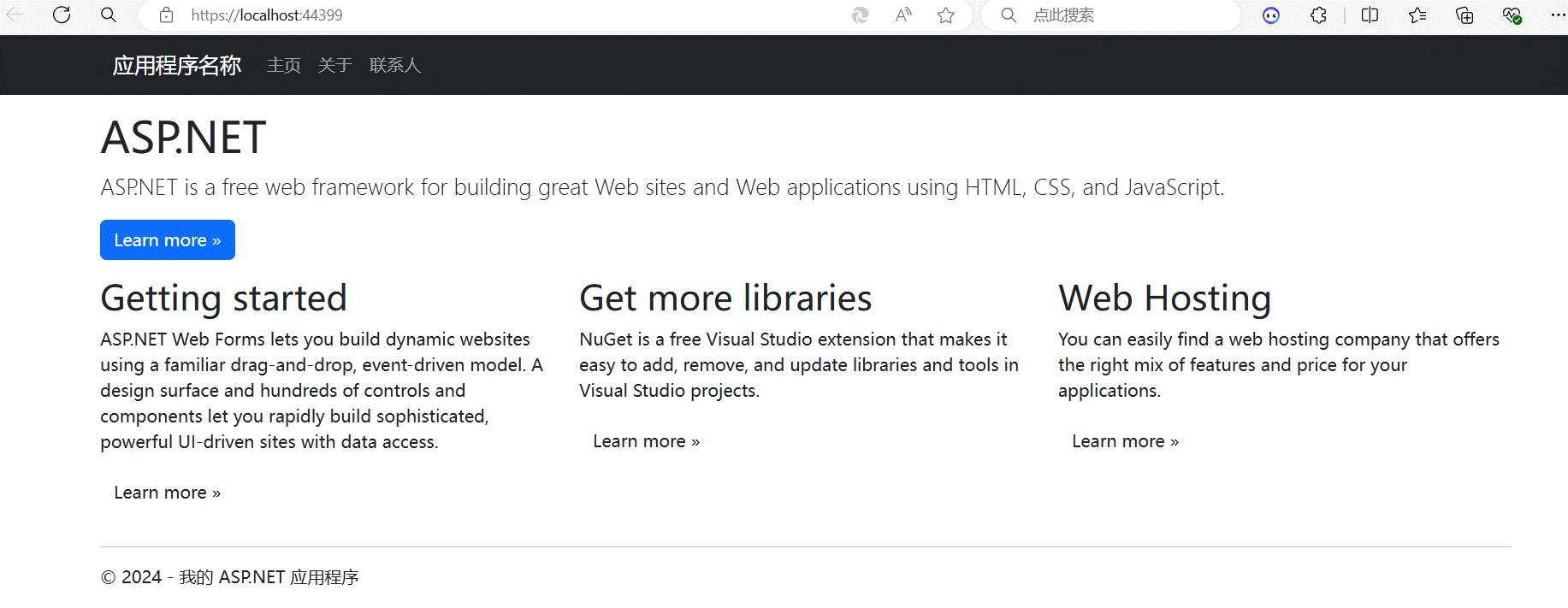This screenshot has height=608, width=1568.
Task: Go to 主页 in the navbar
Action: (283, 65)
